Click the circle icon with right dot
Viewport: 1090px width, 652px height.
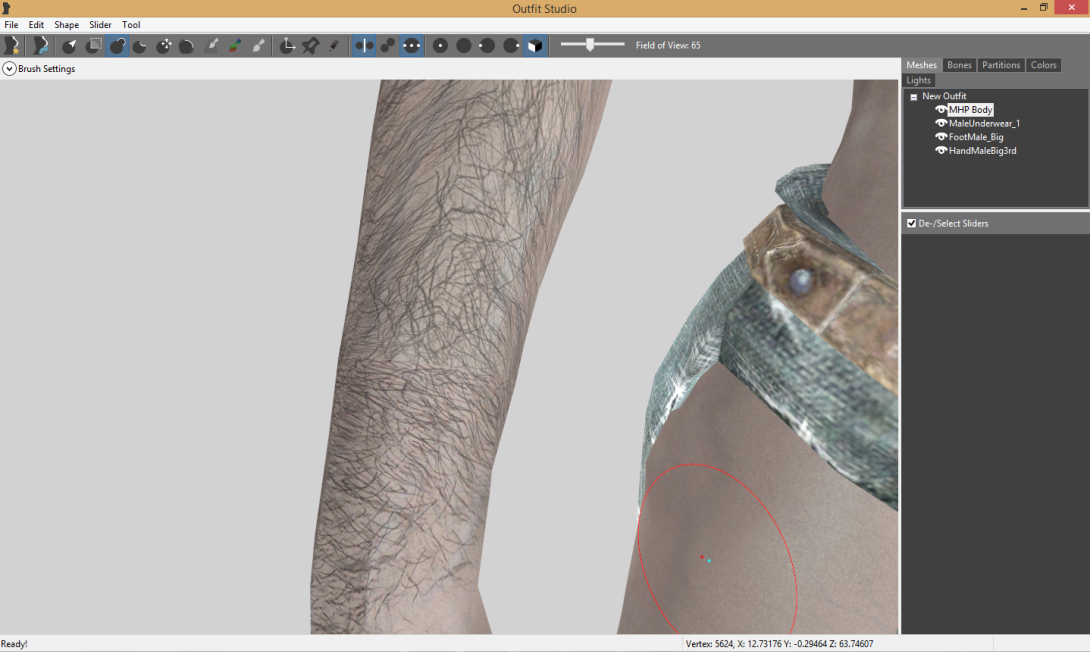point(511,46)
